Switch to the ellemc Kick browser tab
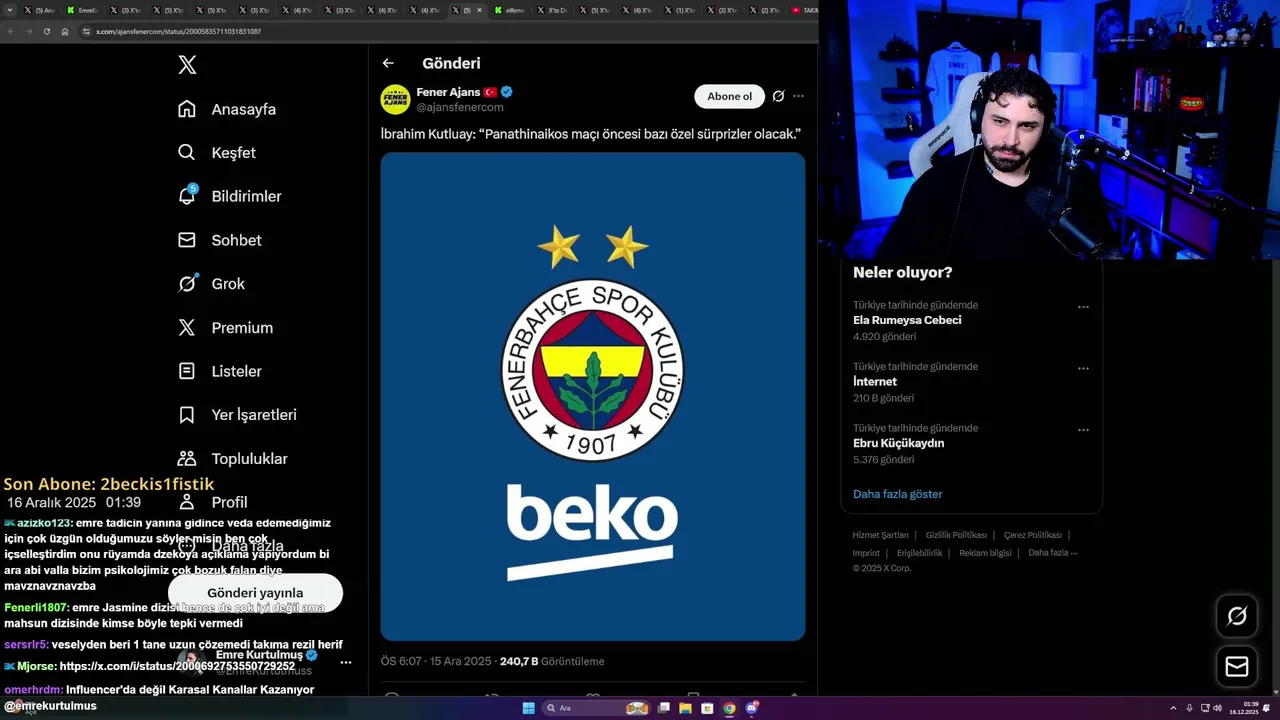This screenshot has height=720, width=1280. click(511, 10)
